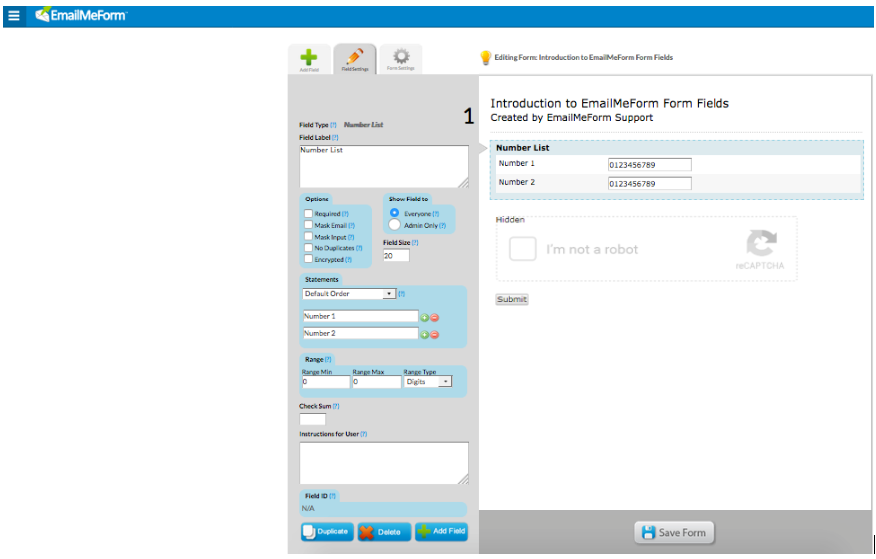
Task: Open Instructions for User help tooltip
Action: [364, 434]
